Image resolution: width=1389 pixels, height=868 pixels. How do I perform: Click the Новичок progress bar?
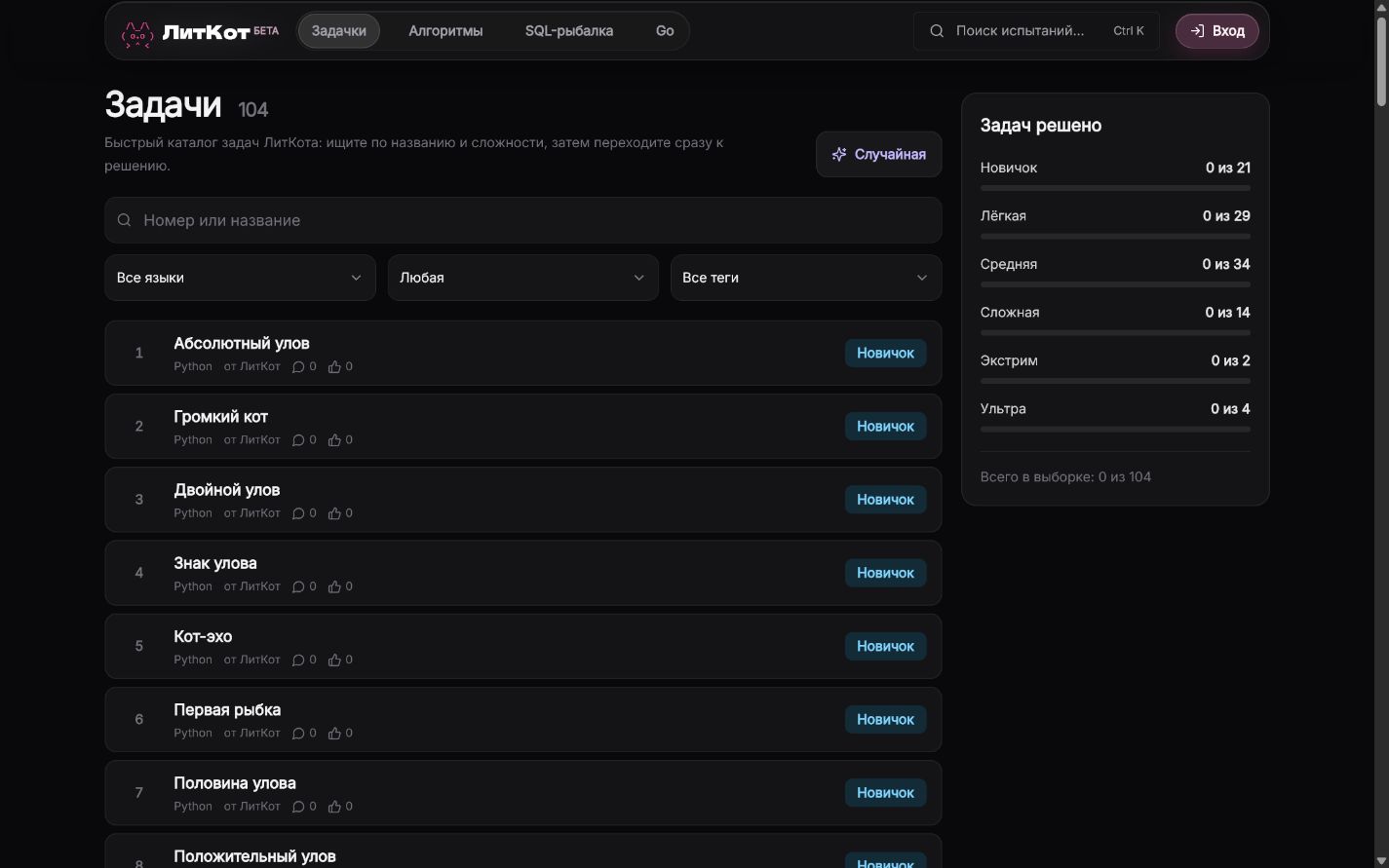coord(1115,188)
